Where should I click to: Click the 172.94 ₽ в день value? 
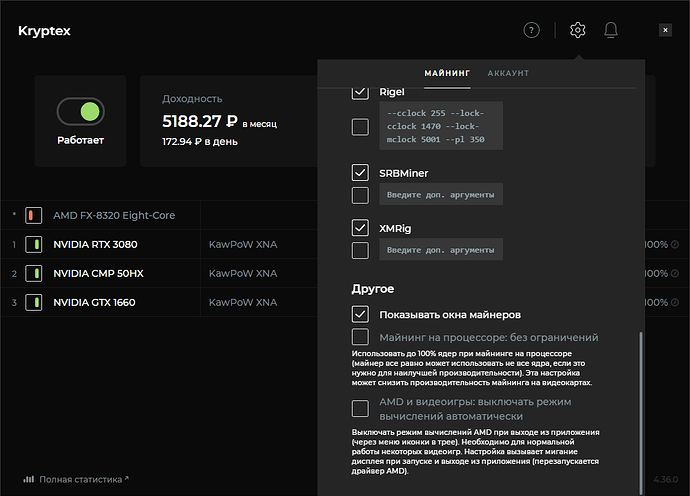(x=200, y=142)
